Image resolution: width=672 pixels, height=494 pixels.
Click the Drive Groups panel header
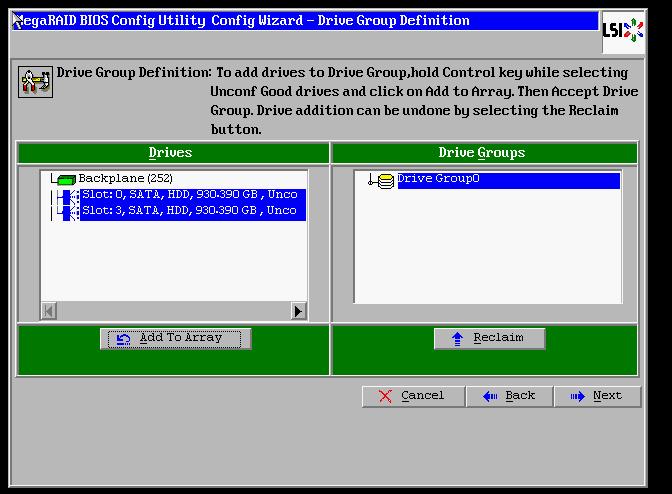(485, 153)
